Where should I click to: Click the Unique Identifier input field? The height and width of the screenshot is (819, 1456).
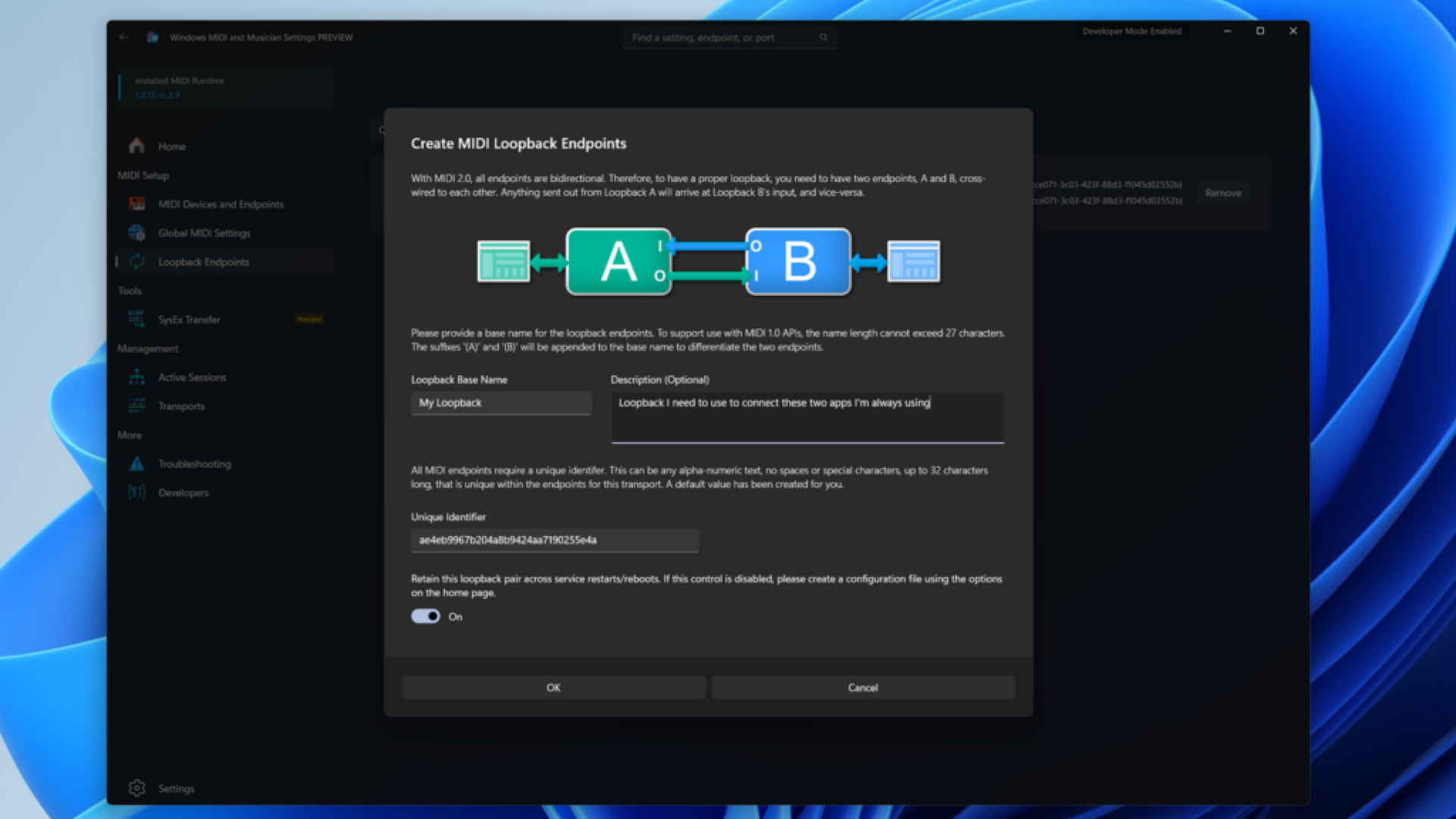coord(554,540)
